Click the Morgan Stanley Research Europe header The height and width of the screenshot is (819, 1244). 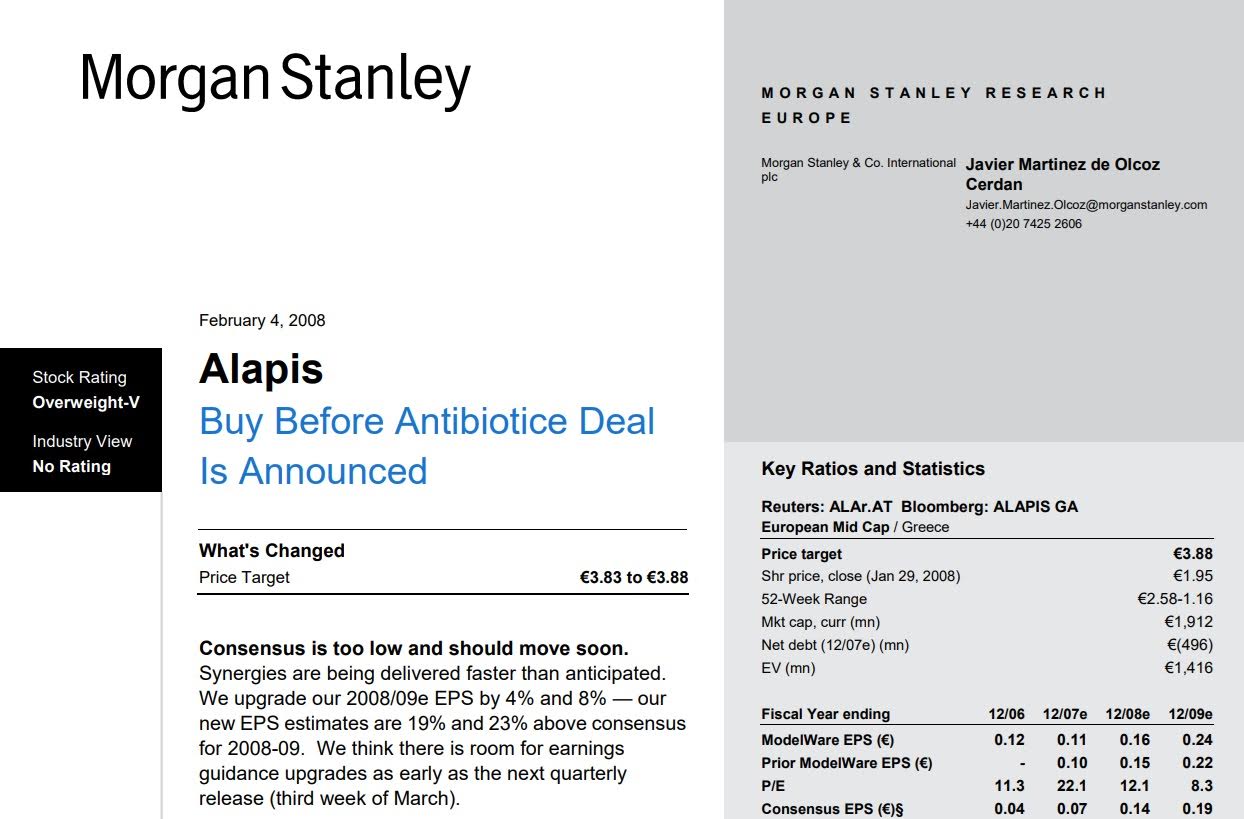[x=934, y=104]
